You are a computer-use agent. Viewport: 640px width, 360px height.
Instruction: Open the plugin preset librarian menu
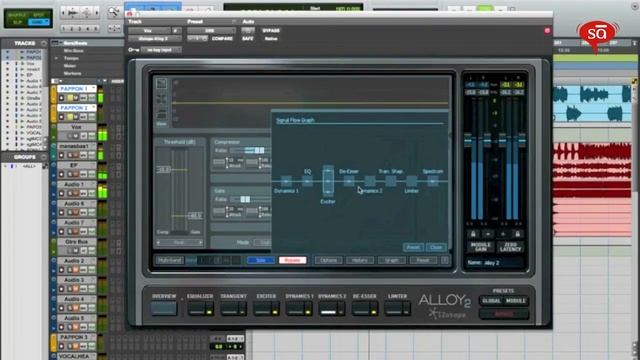(211, 31)
